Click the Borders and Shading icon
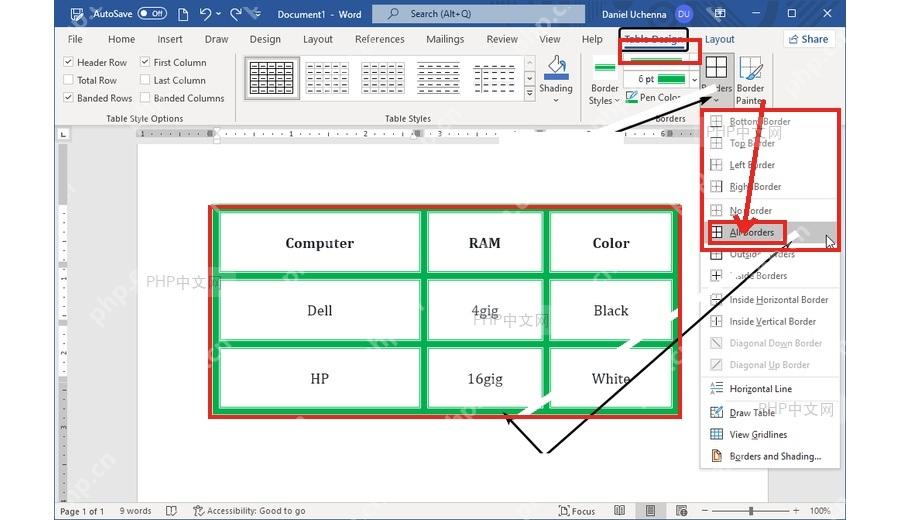The width and height of the screenshot is (900, 520). click(716, 456)
